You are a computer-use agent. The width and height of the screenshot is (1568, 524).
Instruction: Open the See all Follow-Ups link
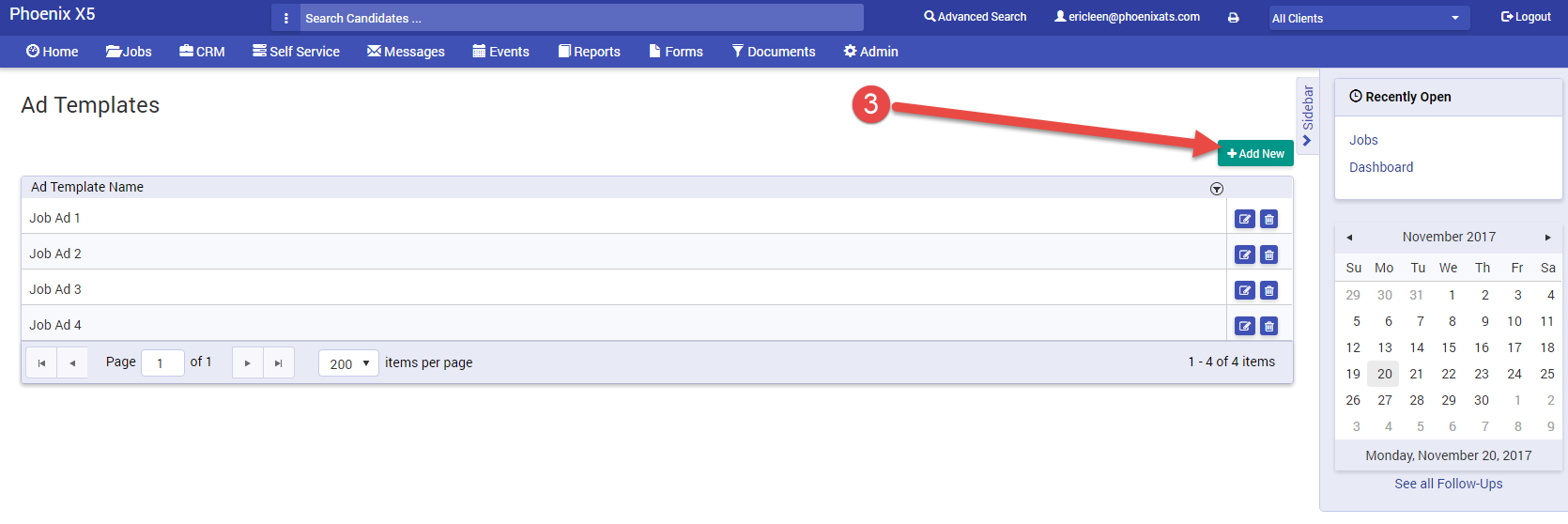point(1448,484)
